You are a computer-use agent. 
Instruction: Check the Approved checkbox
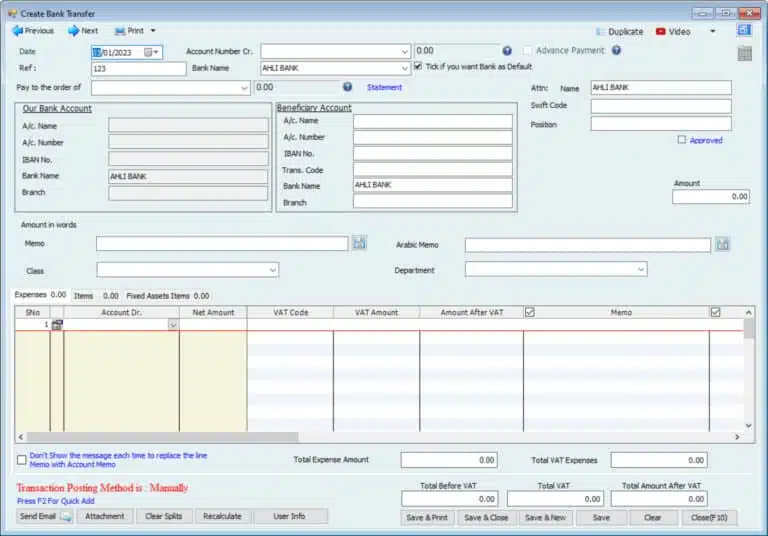click(682, 140)
